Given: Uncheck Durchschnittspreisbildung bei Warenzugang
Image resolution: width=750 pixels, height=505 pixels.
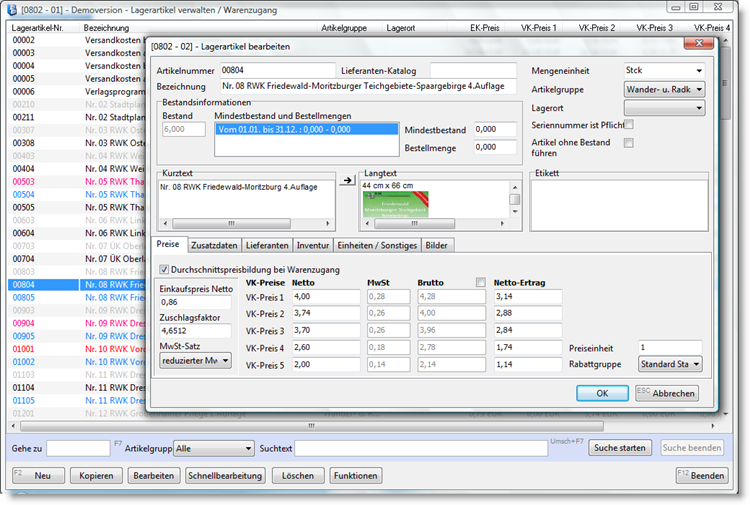Looking at the screenshot, I should pyautogui.click(x=165, y=269).
